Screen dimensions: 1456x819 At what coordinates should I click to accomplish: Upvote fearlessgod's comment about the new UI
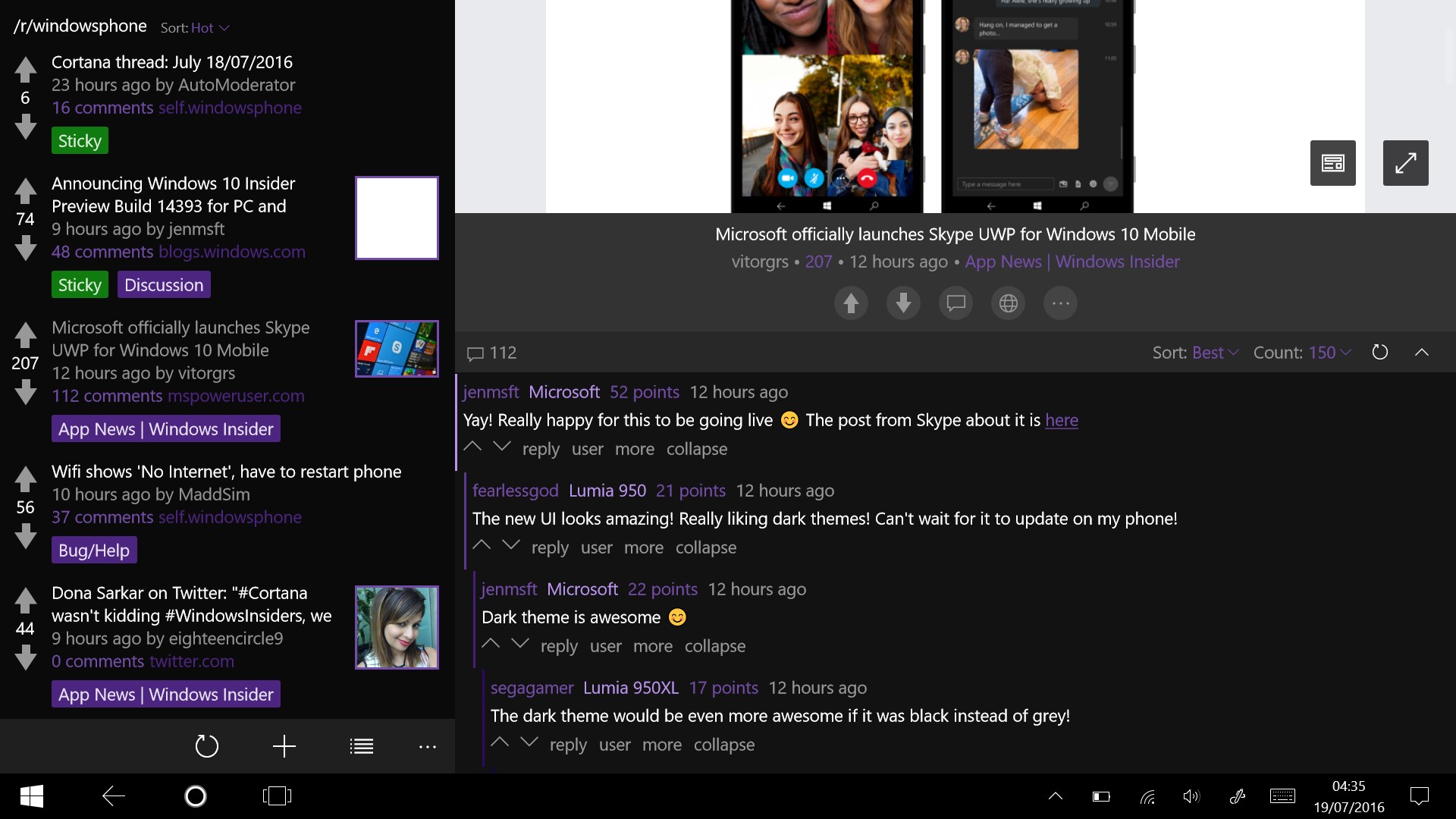click(x=482, y=544)
